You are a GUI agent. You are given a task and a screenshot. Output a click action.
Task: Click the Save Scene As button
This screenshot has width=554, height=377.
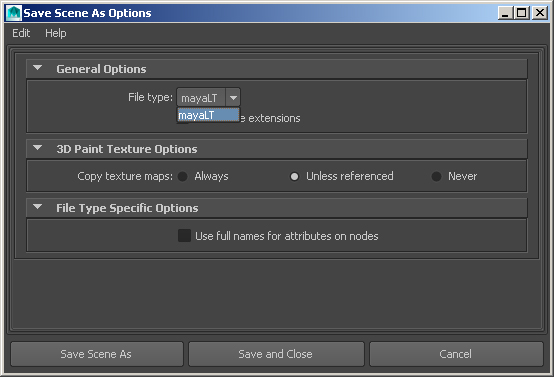click(x=97, y=354)
